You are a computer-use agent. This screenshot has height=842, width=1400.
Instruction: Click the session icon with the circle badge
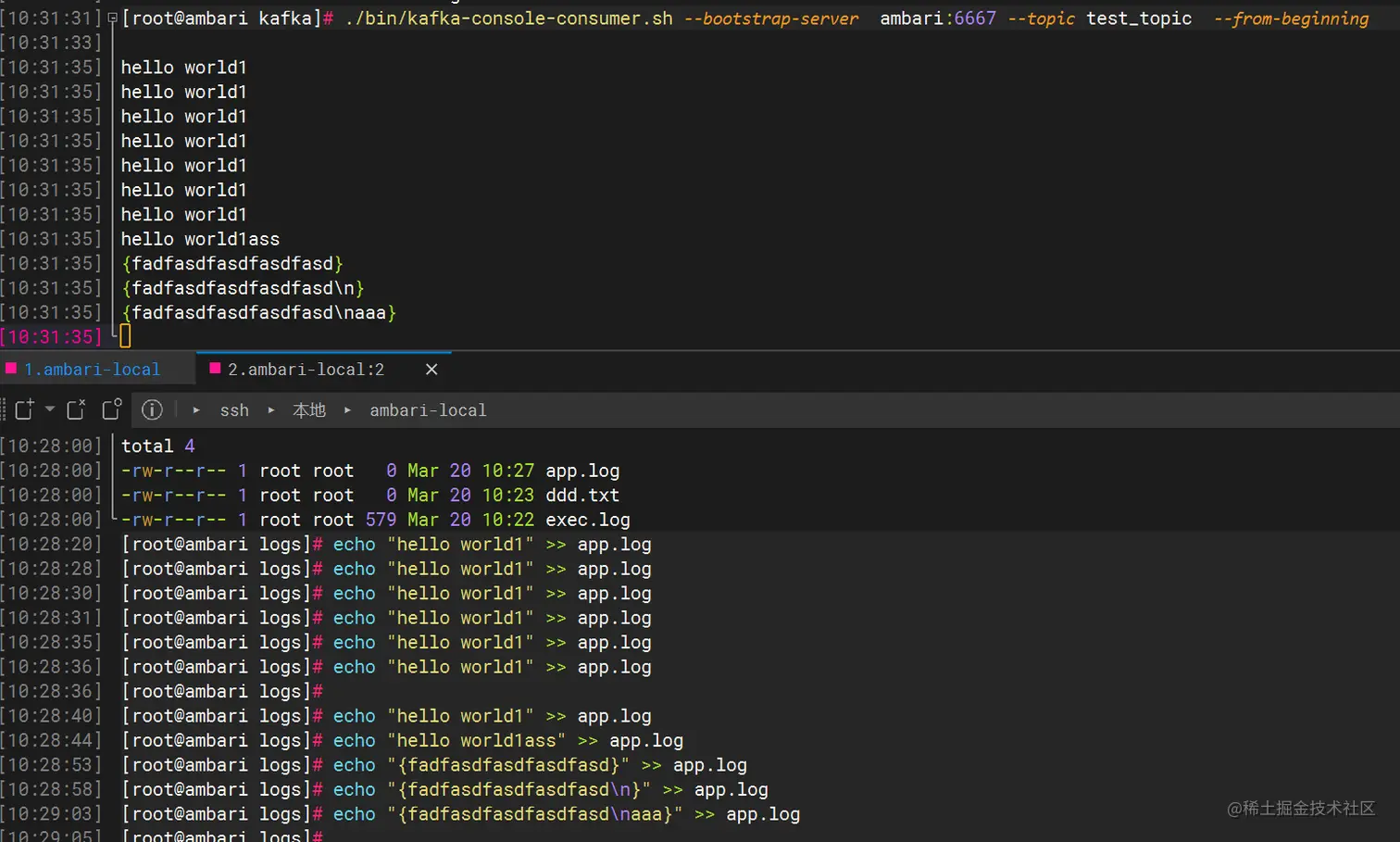point(112,409)
